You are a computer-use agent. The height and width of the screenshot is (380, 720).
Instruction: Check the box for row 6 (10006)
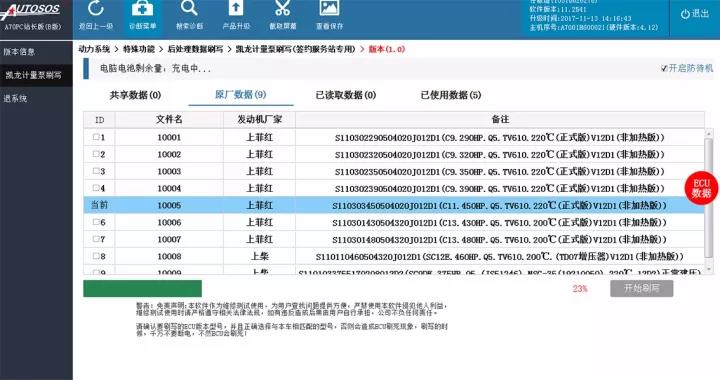tap(96, 222)
